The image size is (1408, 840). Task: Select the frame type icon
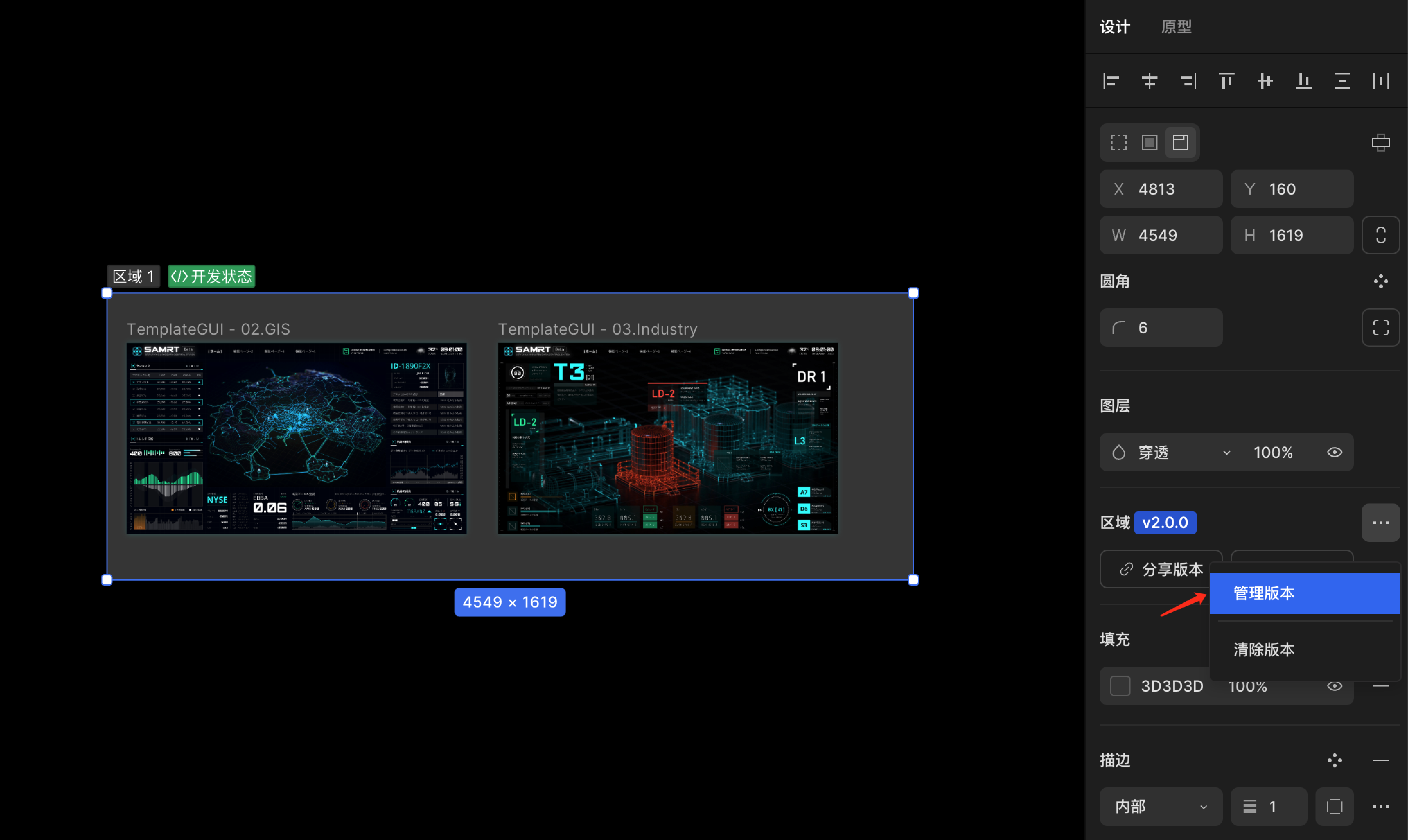pos(1149,143)
